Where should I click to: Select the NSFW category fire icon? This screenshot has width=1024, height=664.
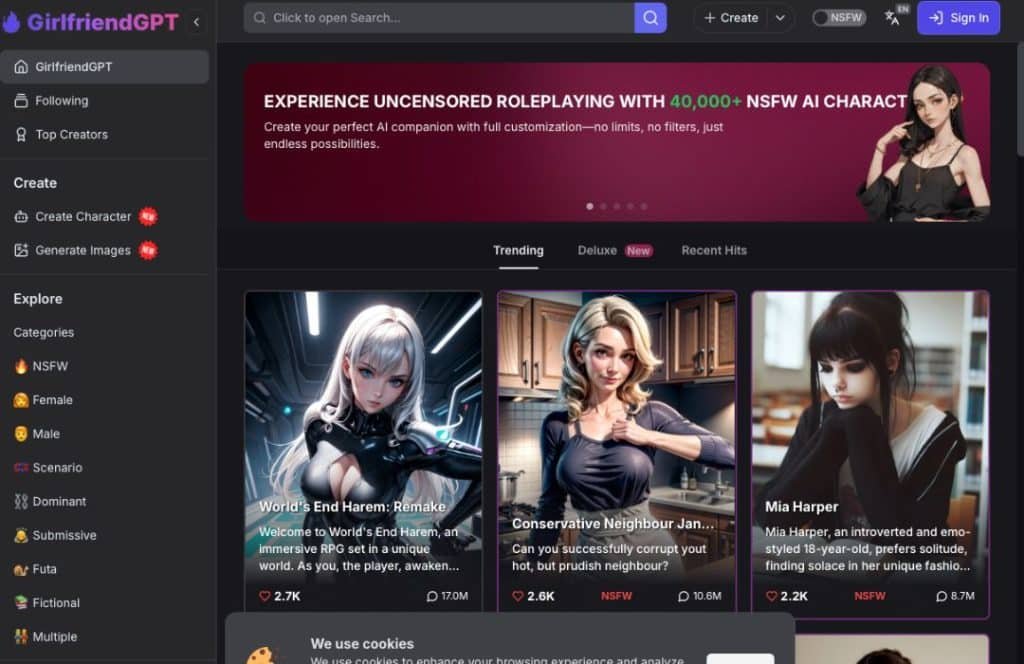(x=21, y=366)
